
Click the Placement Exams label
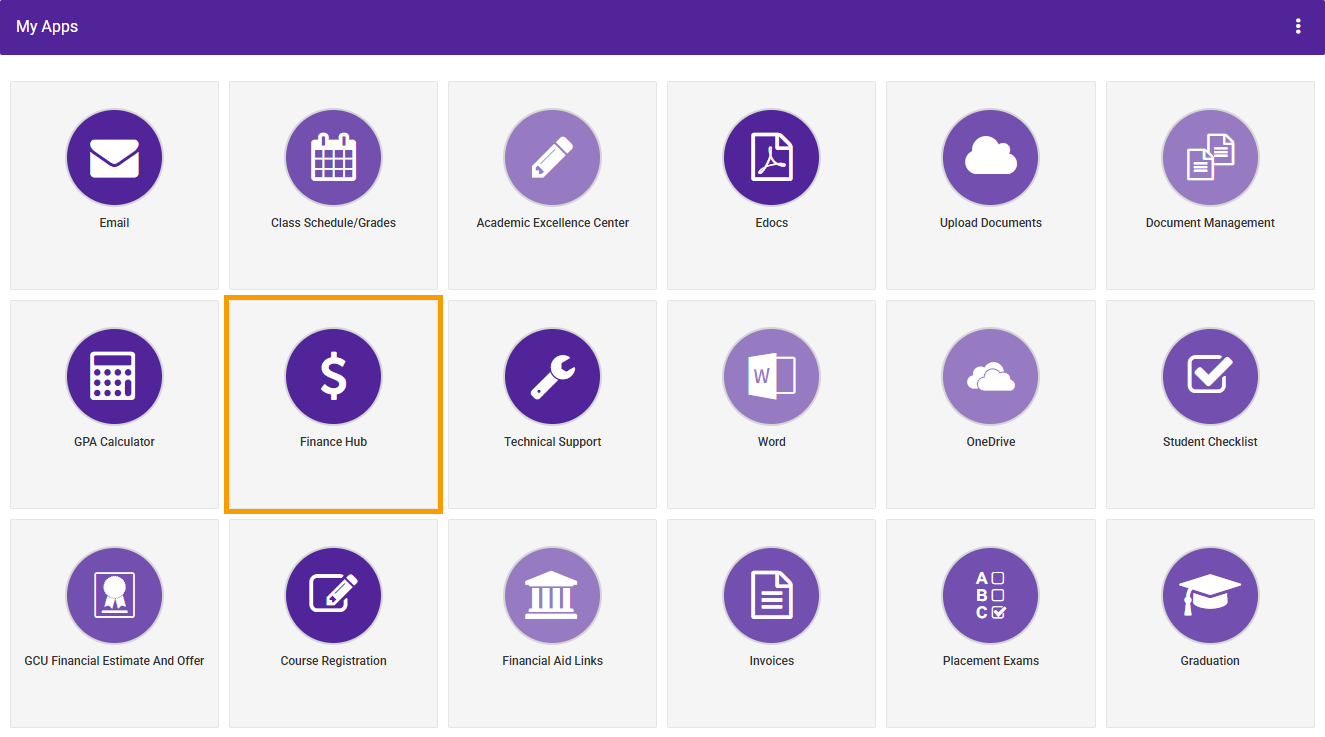[x=990, y=661]
